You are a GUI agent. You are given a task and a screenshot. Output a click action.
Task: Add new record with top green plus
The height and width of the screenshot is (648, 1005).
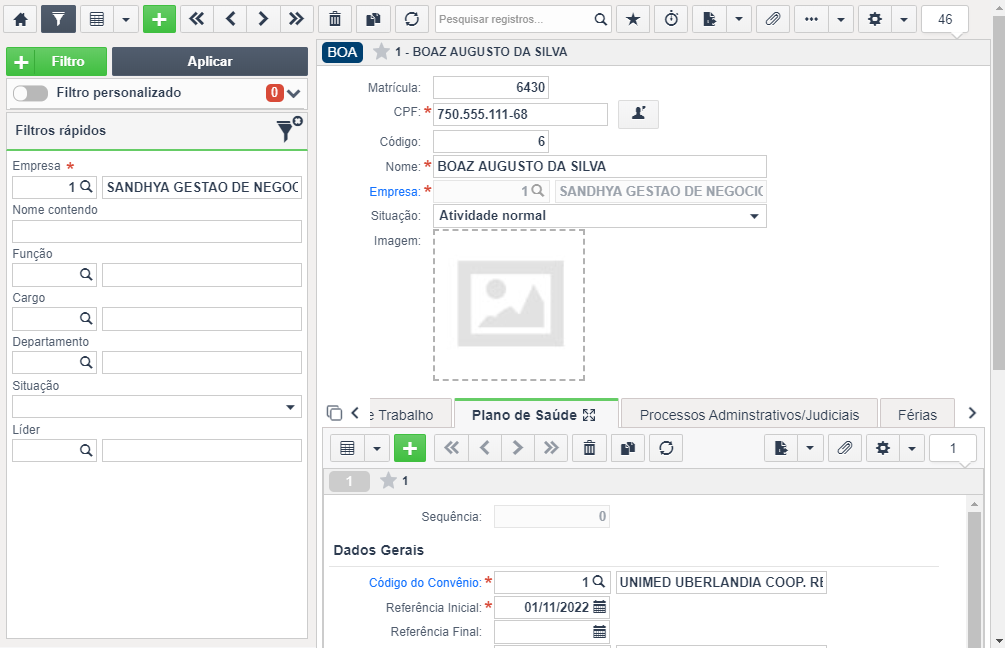[159, 19]
